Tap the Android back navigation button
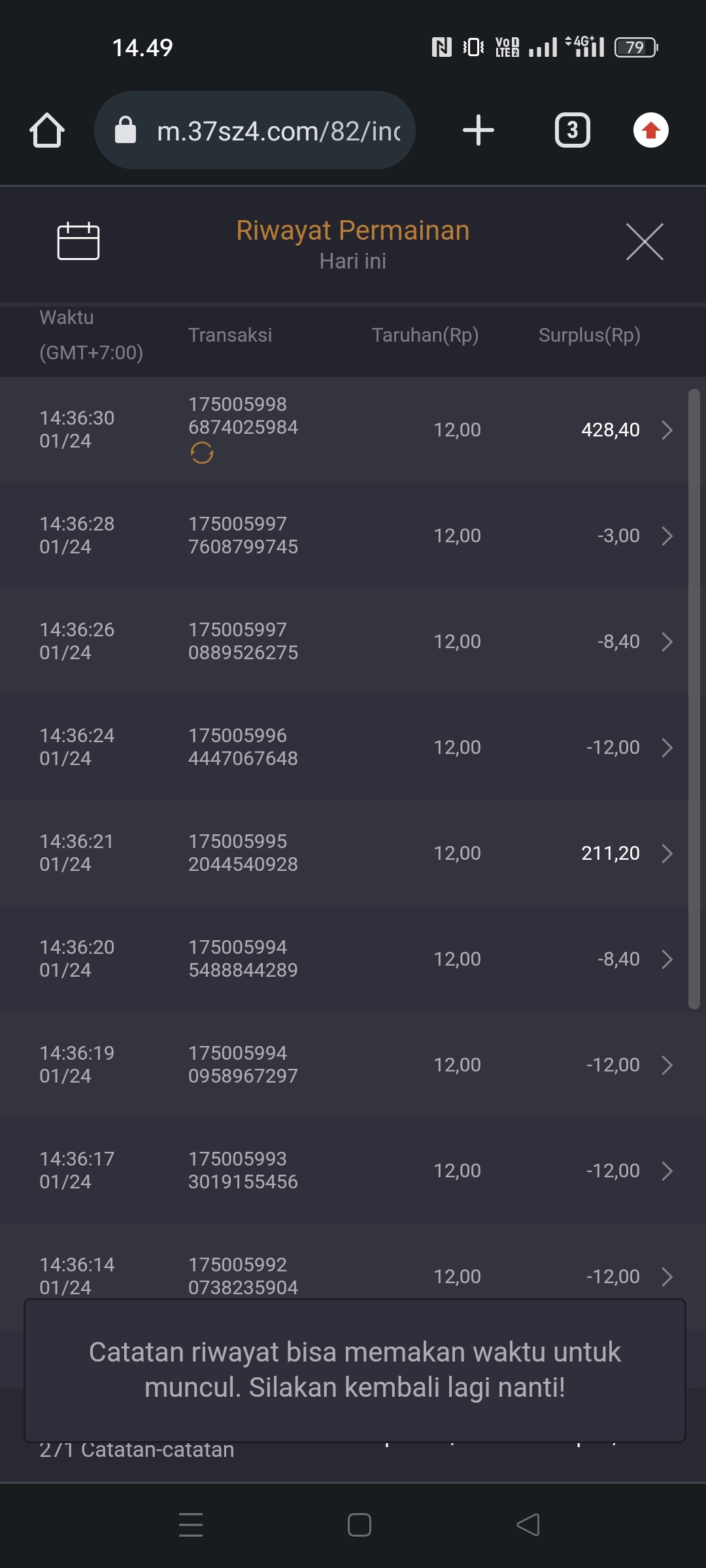The image size is (706, 1568). point(528,1525)
